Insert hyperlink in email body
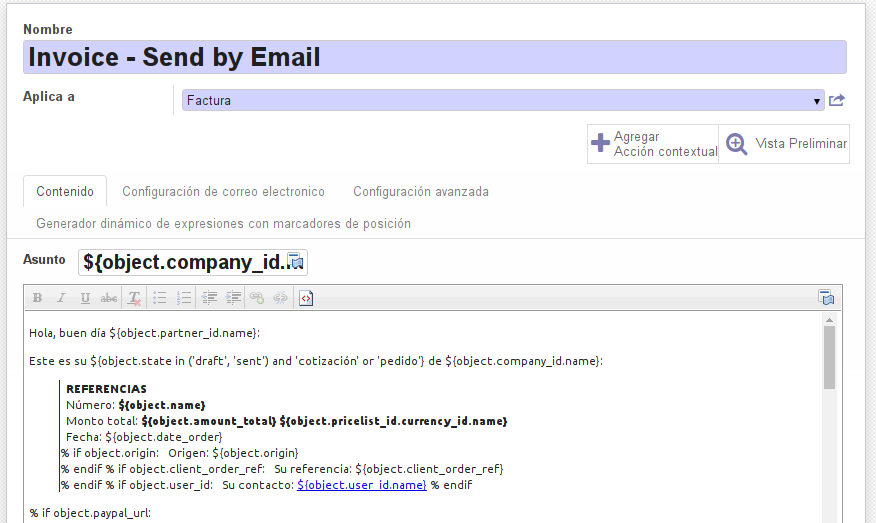Viewport: 876px width, 523px height. [257, 298]
